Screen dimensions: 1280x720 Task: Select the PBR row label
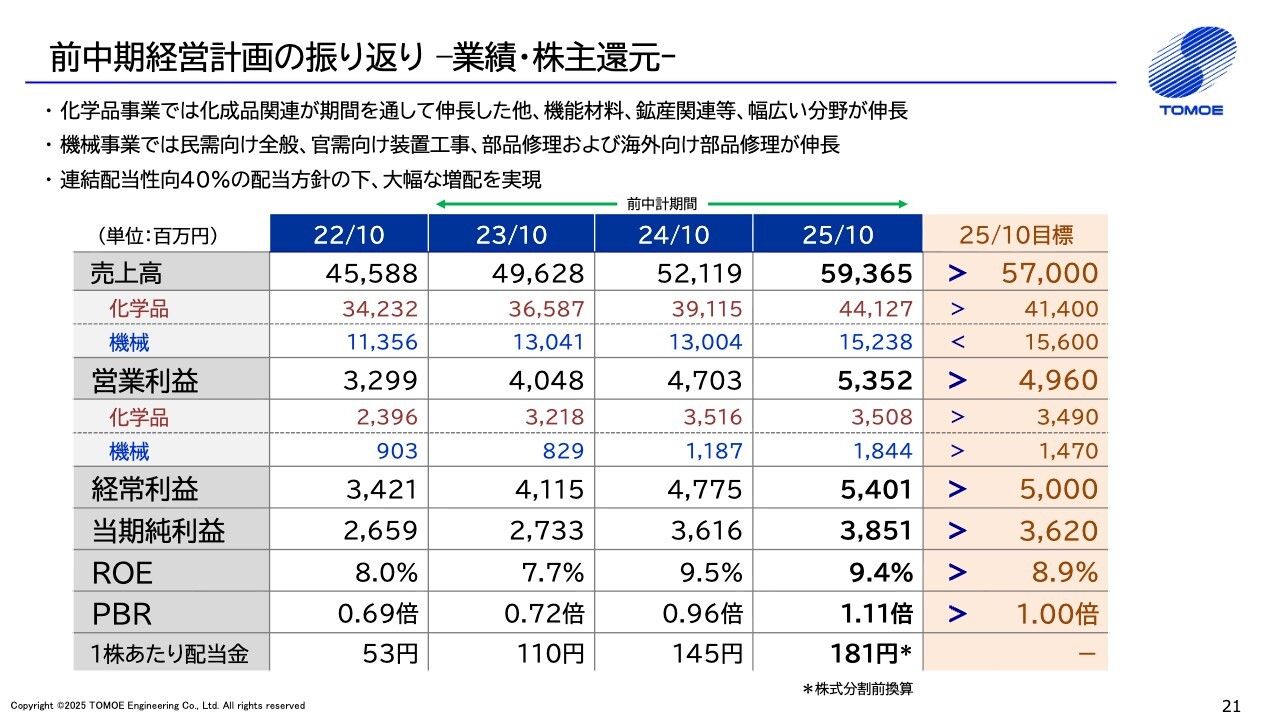click(x=114, y=613)
